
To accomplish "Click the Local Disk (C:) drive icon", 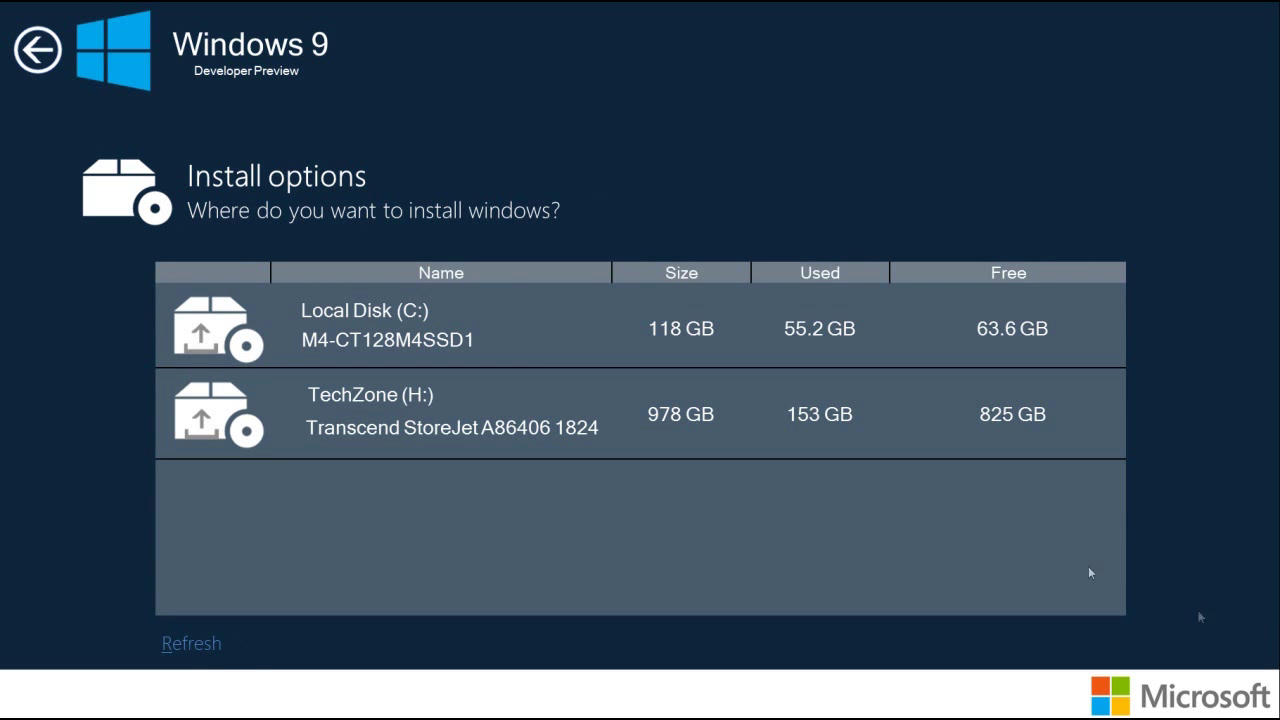I will coord(218,328).
